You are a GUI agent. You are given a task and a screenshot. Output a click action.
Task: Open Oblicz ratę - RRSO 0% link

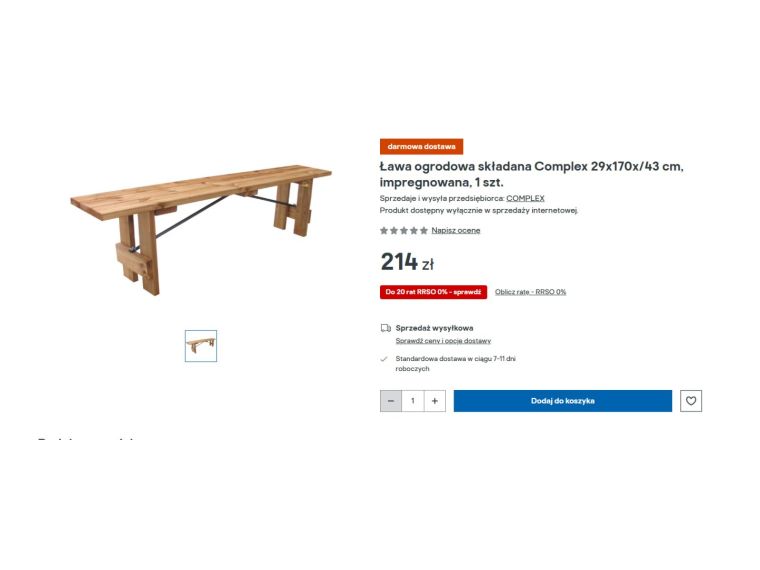click(x=530, y=292)
